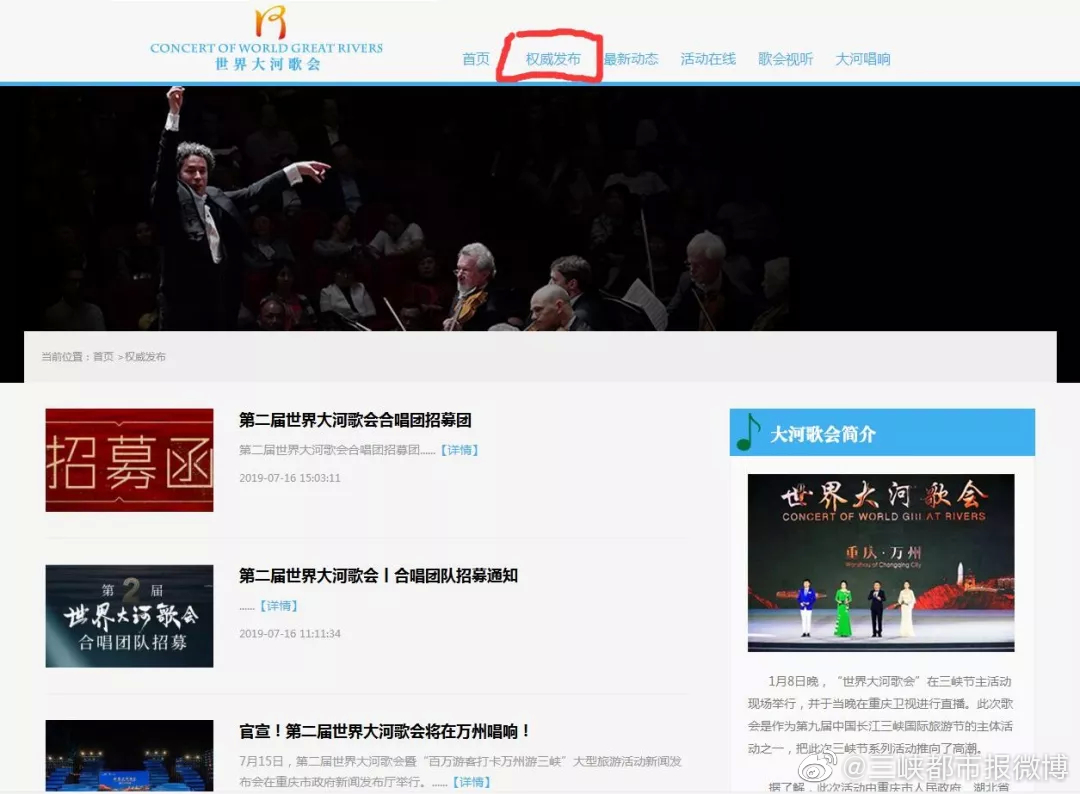The width and height of the screenshot is (1080, 794).
Task: Click the Concert of World Great Rivers logo
Action: 267,39
